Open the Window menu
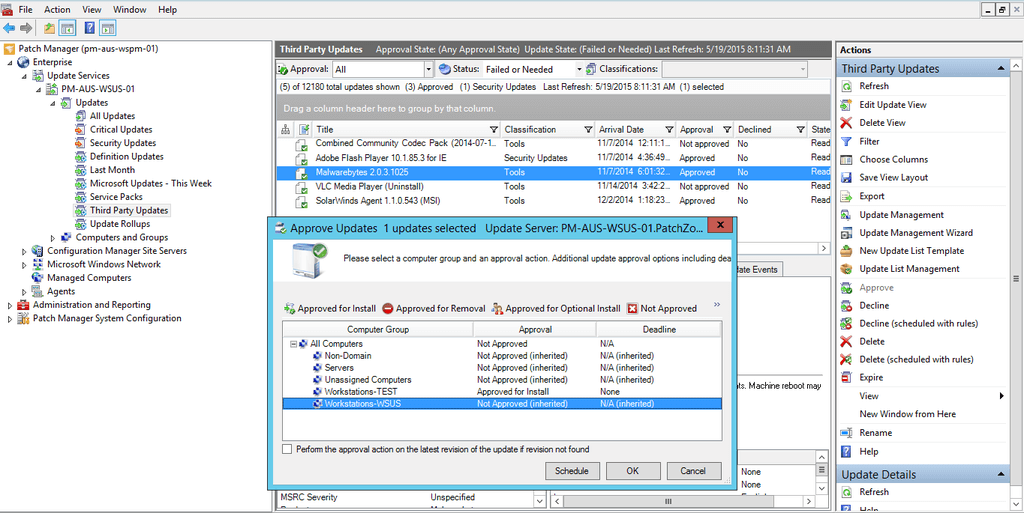1024x513 pixels. (x=130, y=10)
